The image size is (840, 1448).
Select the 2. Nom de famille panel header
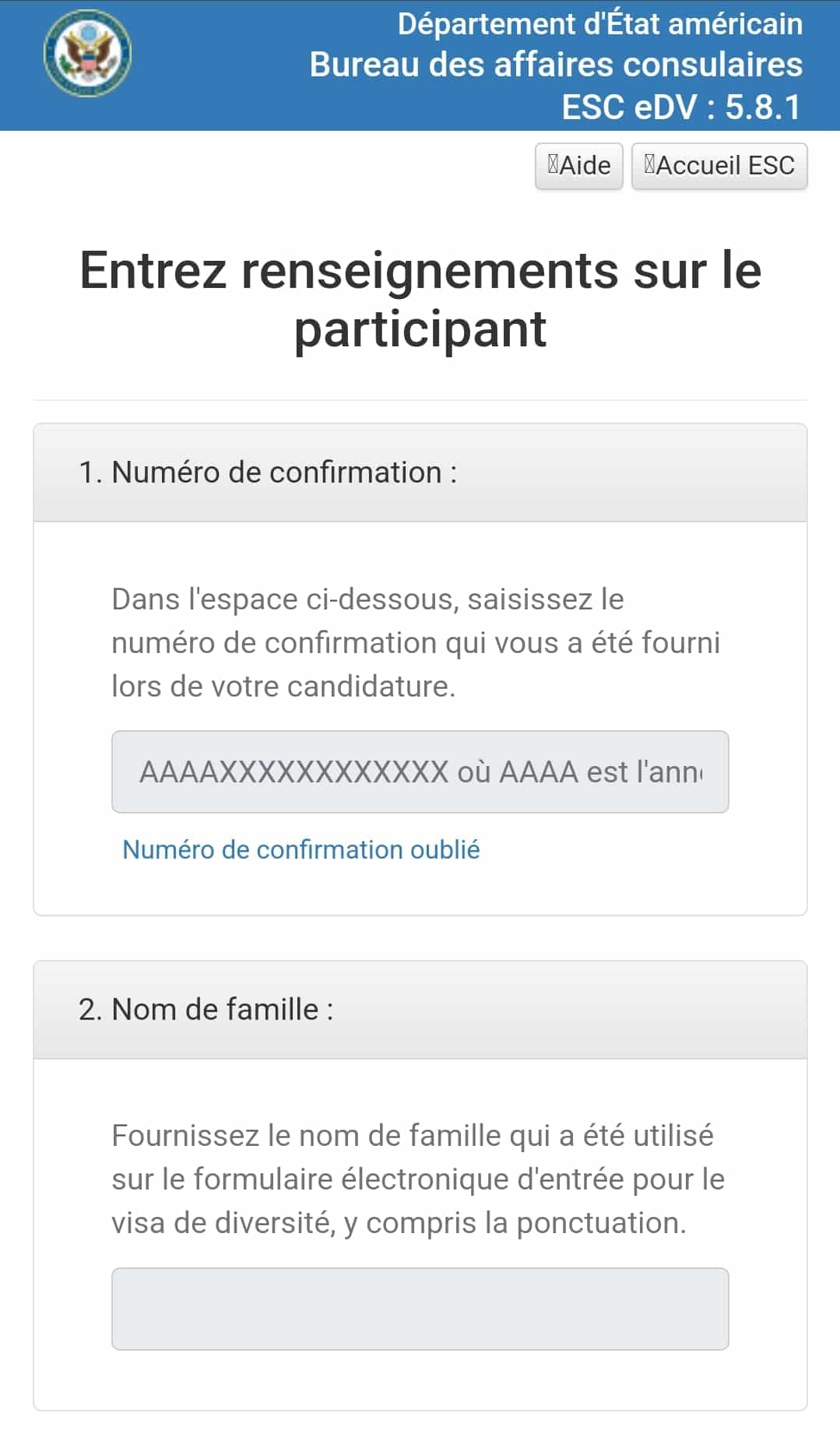click(x=420, y=1010)
